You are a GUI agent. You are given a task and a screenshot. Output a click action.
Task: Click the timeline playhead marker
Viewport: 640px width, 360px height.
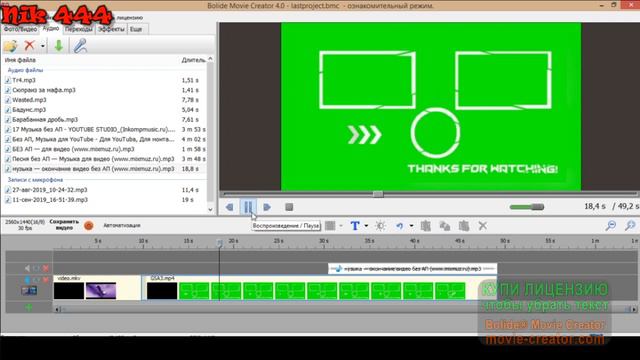(x=219, y=243)
